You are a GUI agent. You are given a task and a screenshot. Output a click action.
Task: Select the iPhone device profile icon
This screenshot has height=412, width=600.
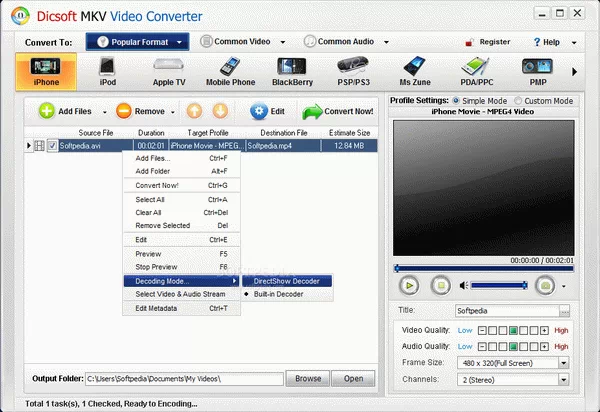46,72
